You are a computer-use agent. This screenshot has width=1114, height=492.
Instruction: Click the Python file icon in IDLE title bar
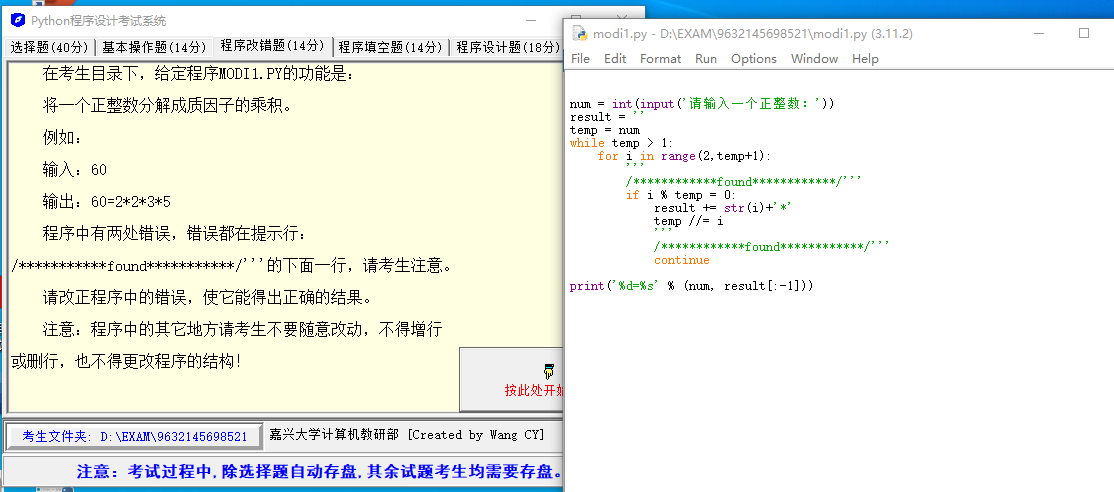(x=580, y=33)
